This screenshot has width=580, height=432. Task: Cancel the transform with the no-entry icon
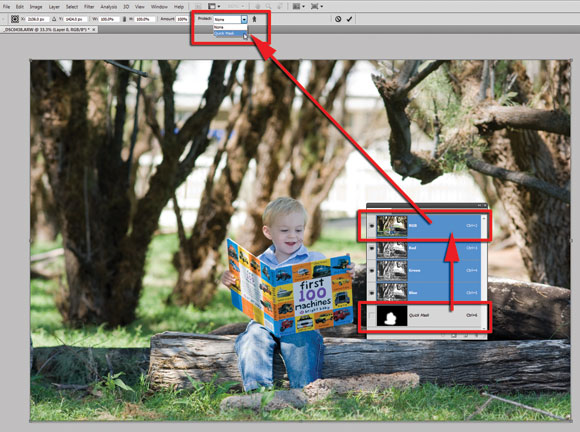pos(338,19)
